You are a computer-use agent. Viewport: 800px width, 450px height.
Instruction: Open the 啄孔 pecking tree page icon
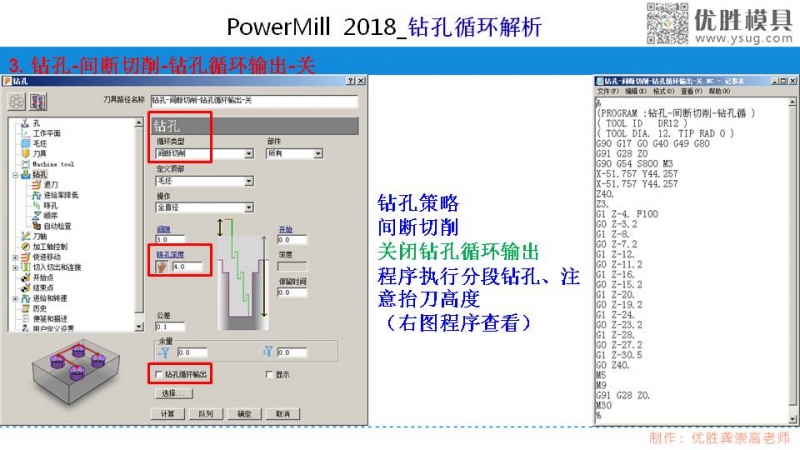pos(36,205)
